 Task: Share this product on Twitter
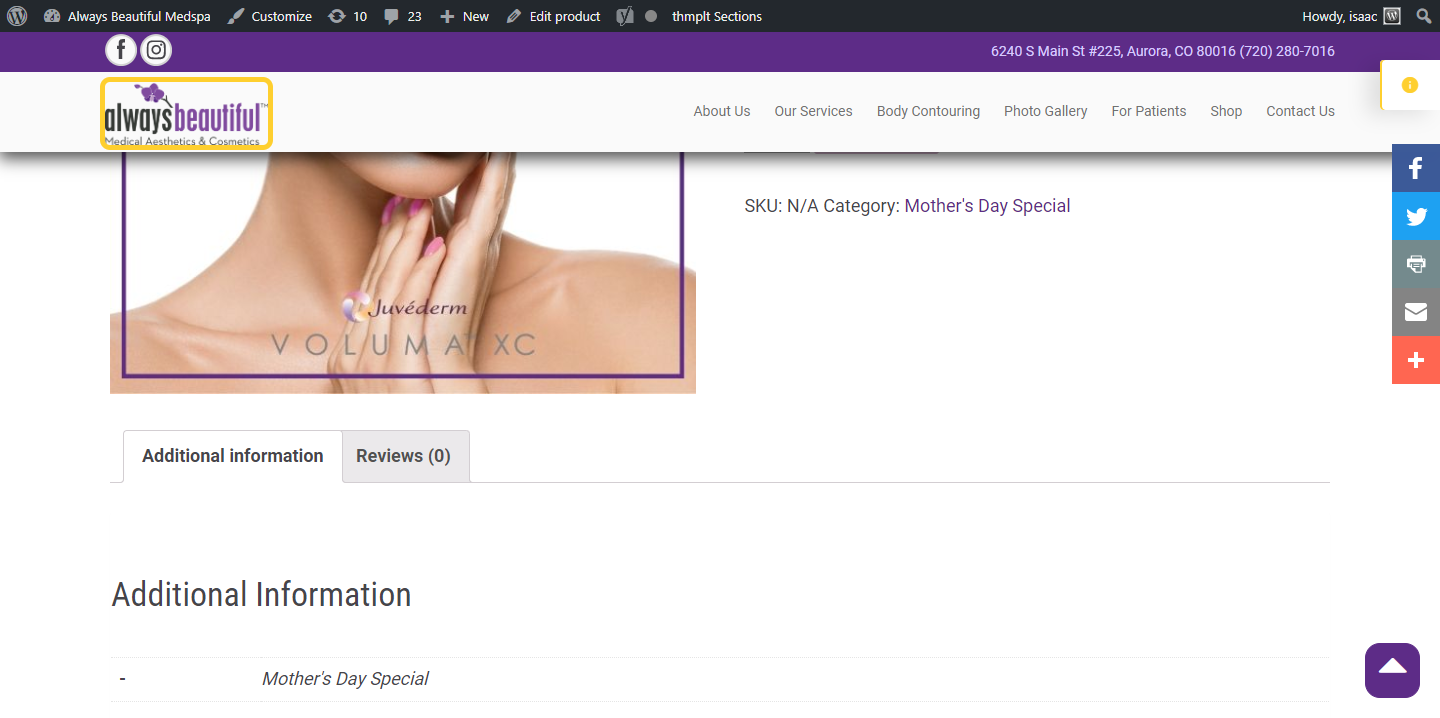point(1416,216)
